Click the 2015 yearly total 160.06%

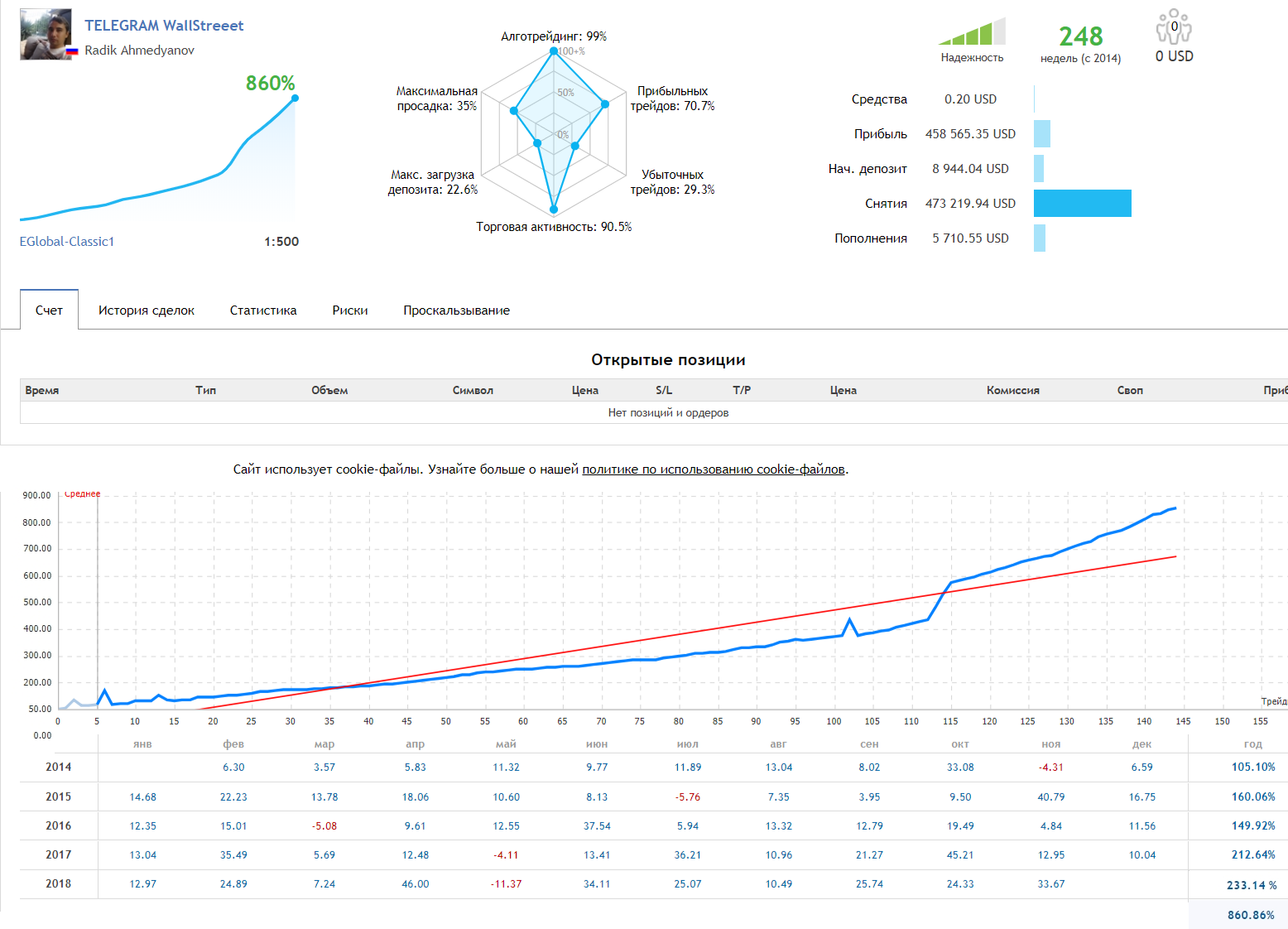click(1253, 797)
